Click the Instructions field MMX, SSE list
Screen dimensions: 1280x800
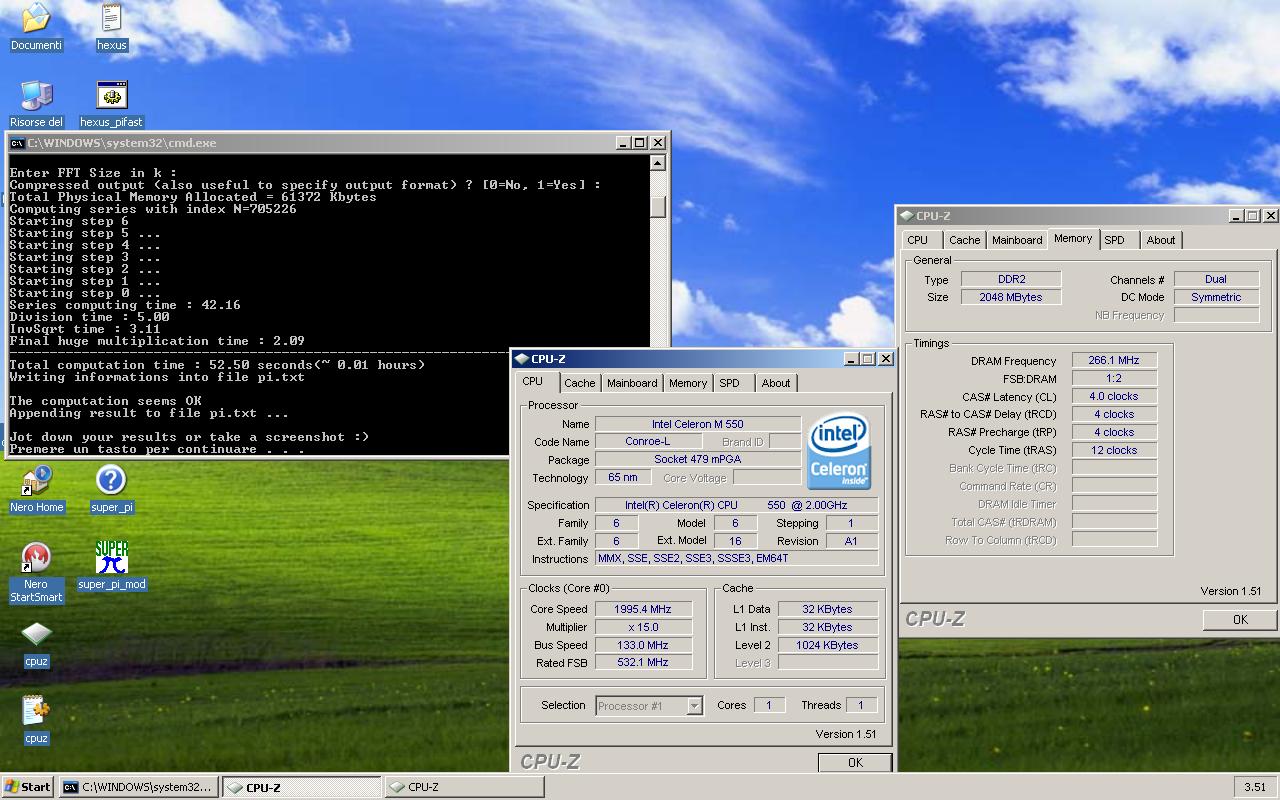click(737, 558)
